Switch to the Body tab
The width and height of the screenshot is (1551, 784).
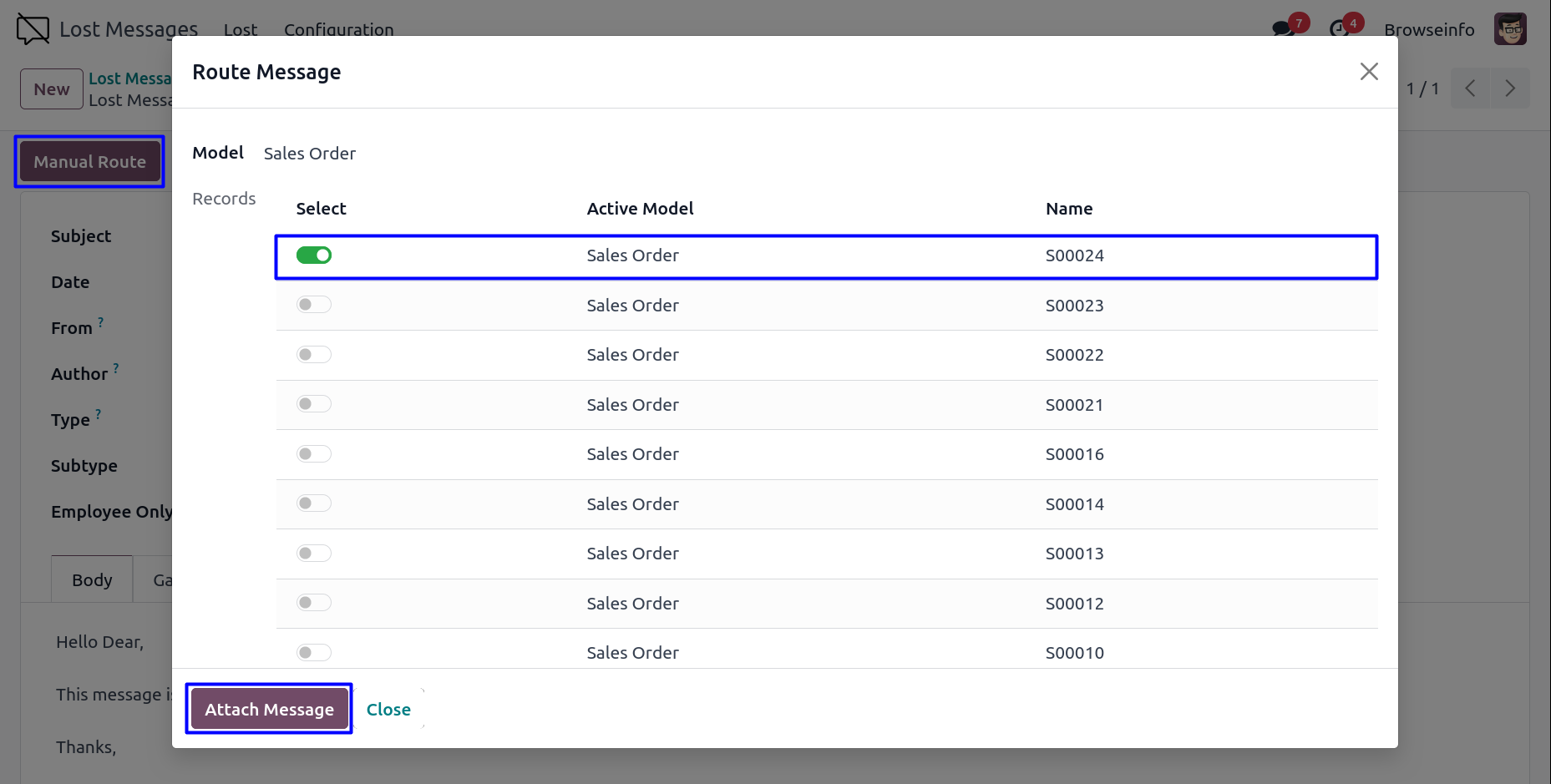(92, 579)
